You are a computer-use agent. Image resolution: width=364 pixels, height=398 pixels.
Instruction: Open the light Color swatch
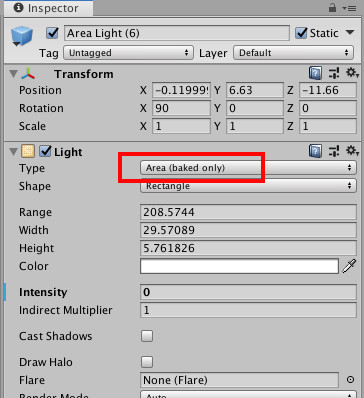point(239,266)
